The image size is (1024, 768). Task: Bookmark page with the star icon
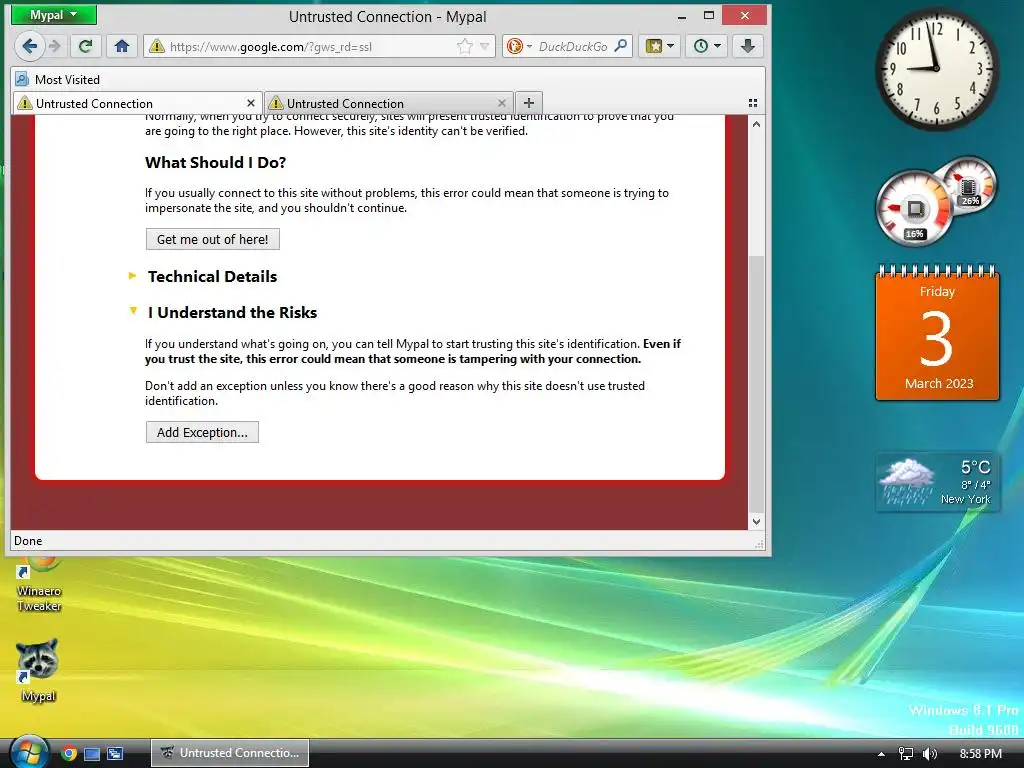[464, 46]
